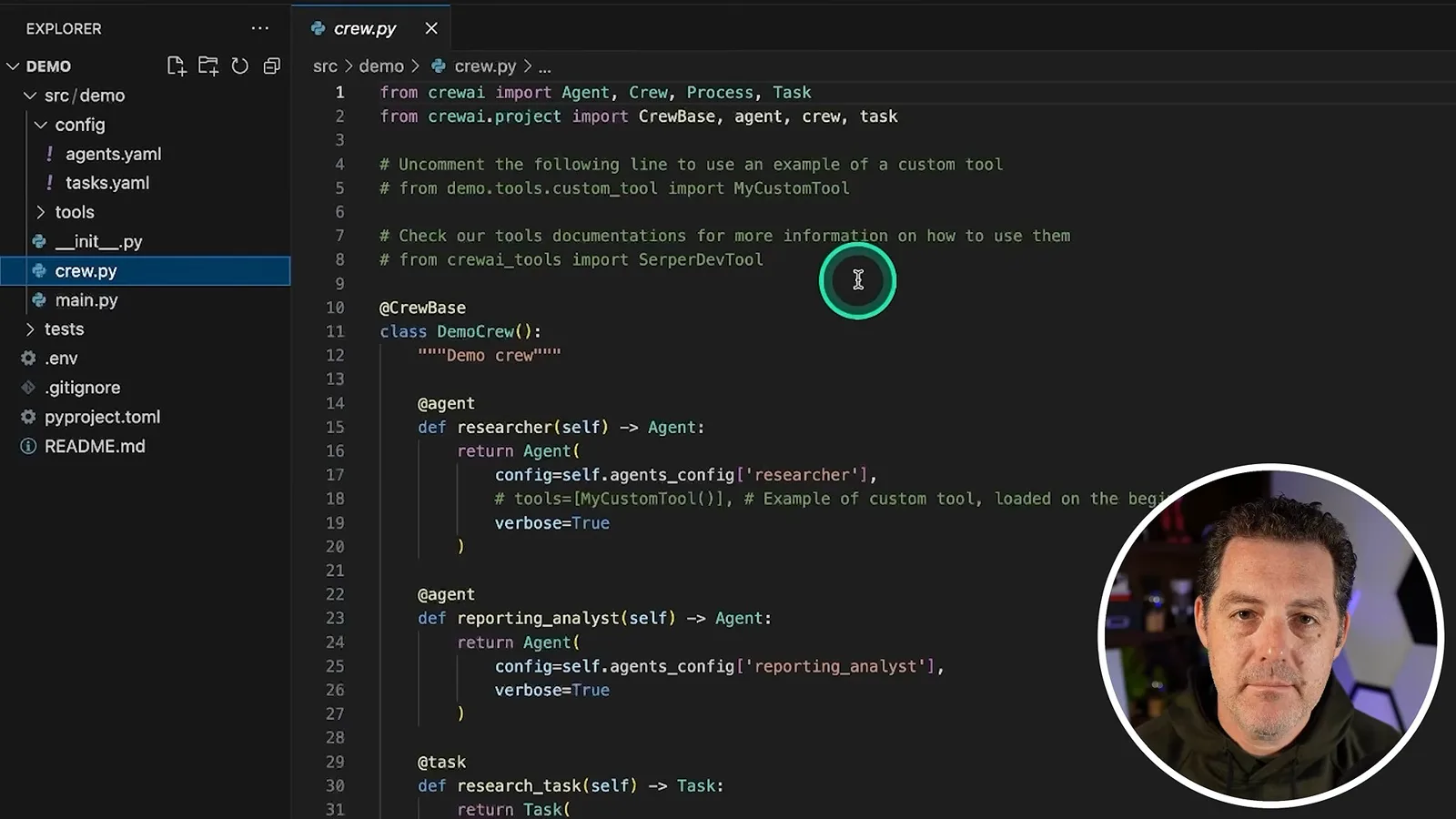The width and height of the screenshot is (1456, 819).
Task: Collapse the DEMO root folder
Action: click(13, 66)
